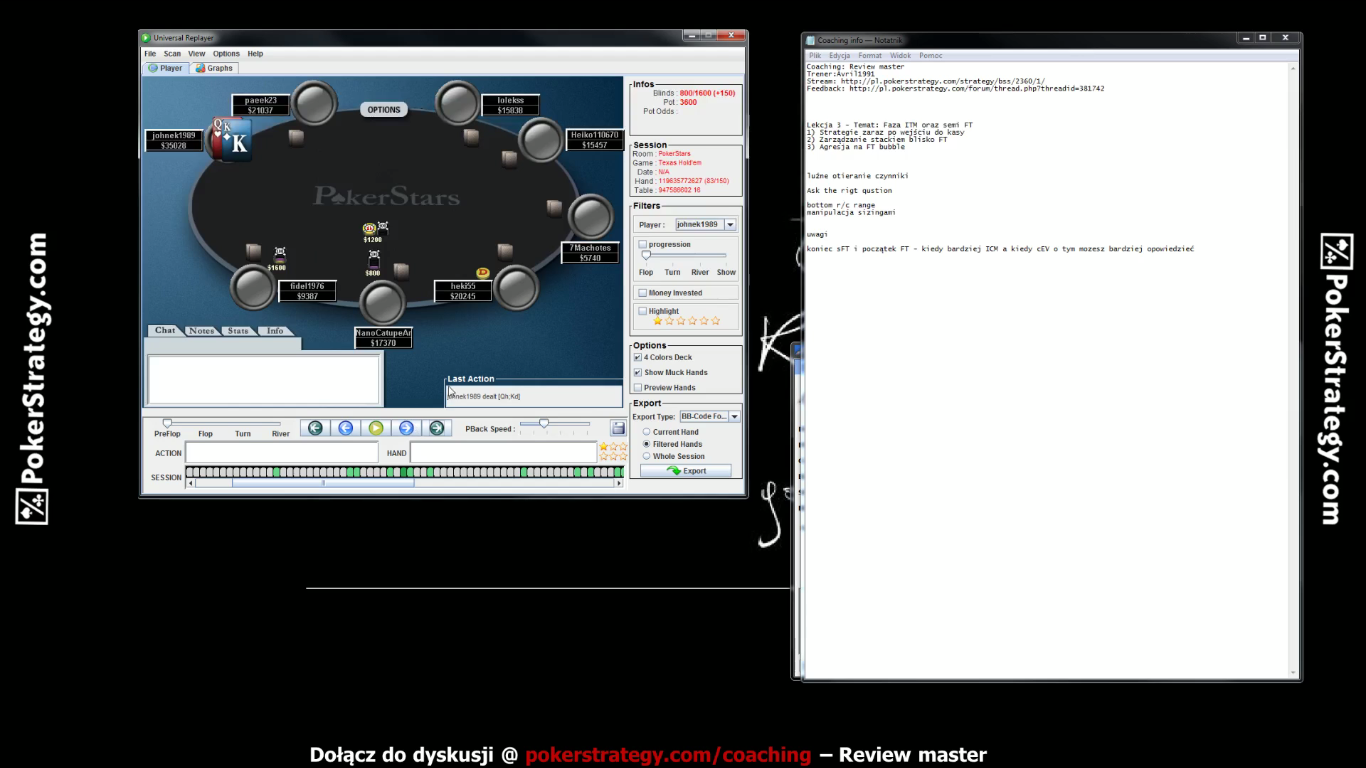Open the Widok menu in Notatnik
The image size is (1366, 768).
coord(900,56)
